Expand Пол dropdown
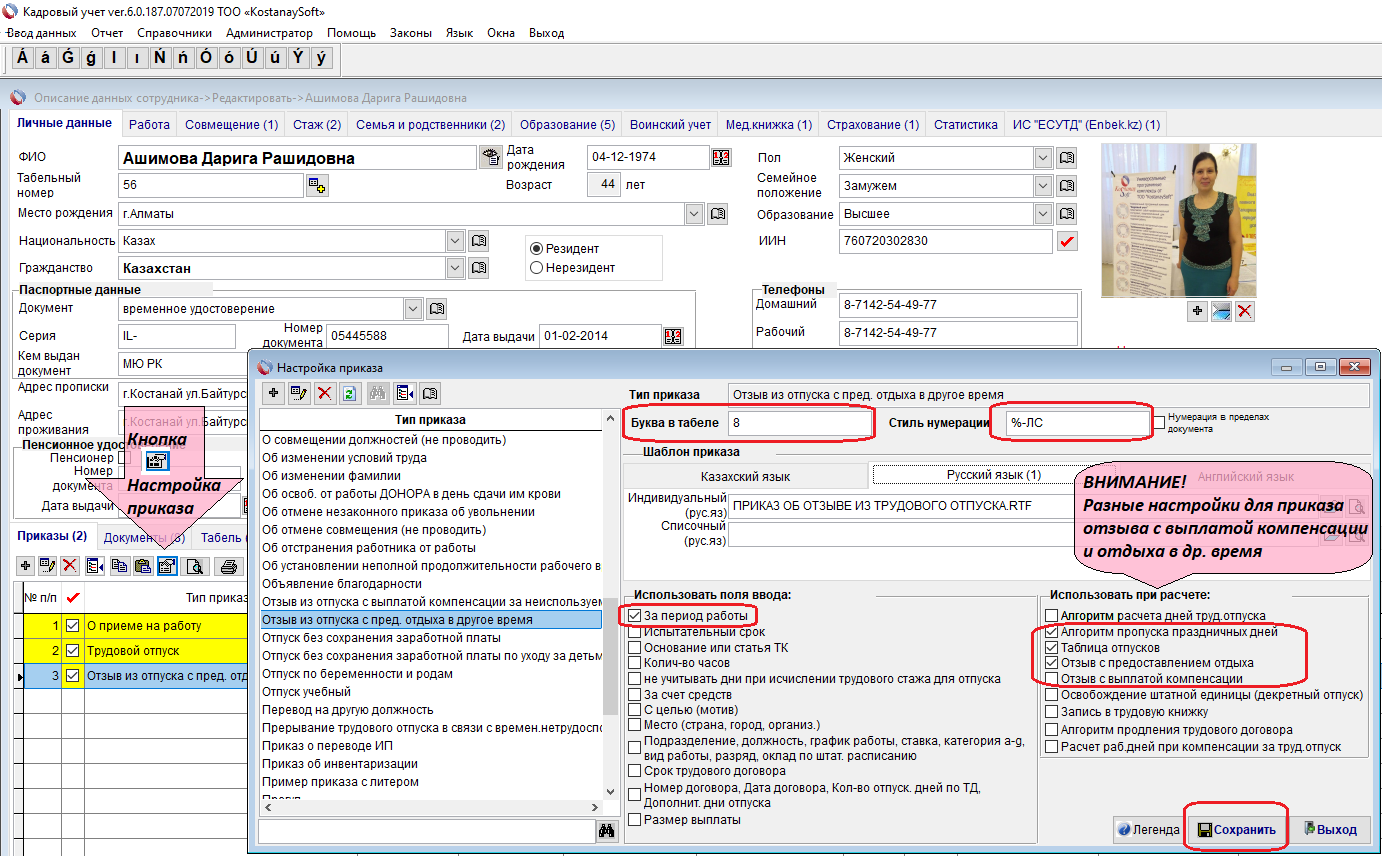This screenshot has width=1382, height=856. click(x=1043, y=158)
